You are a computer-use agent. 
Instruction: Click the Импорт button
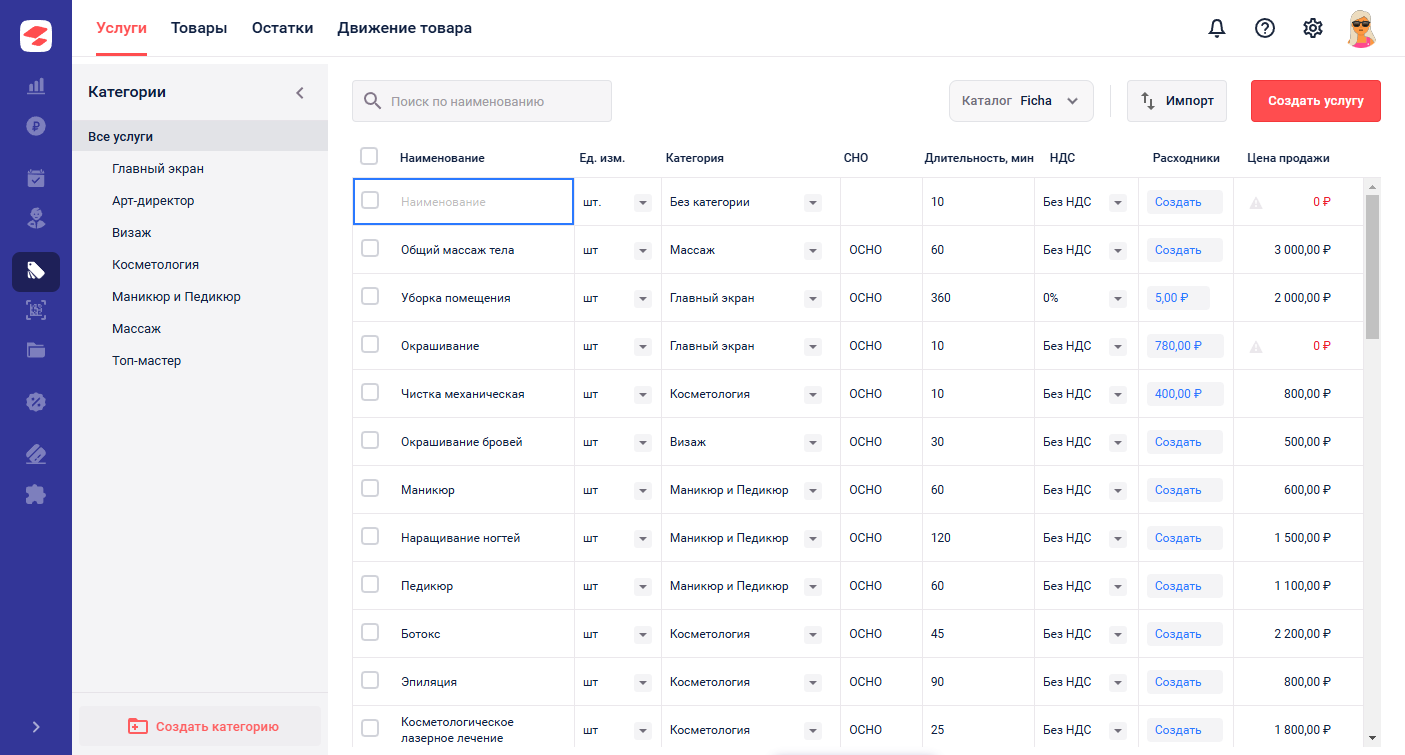pyautogui.click(x=1177, y=101)
